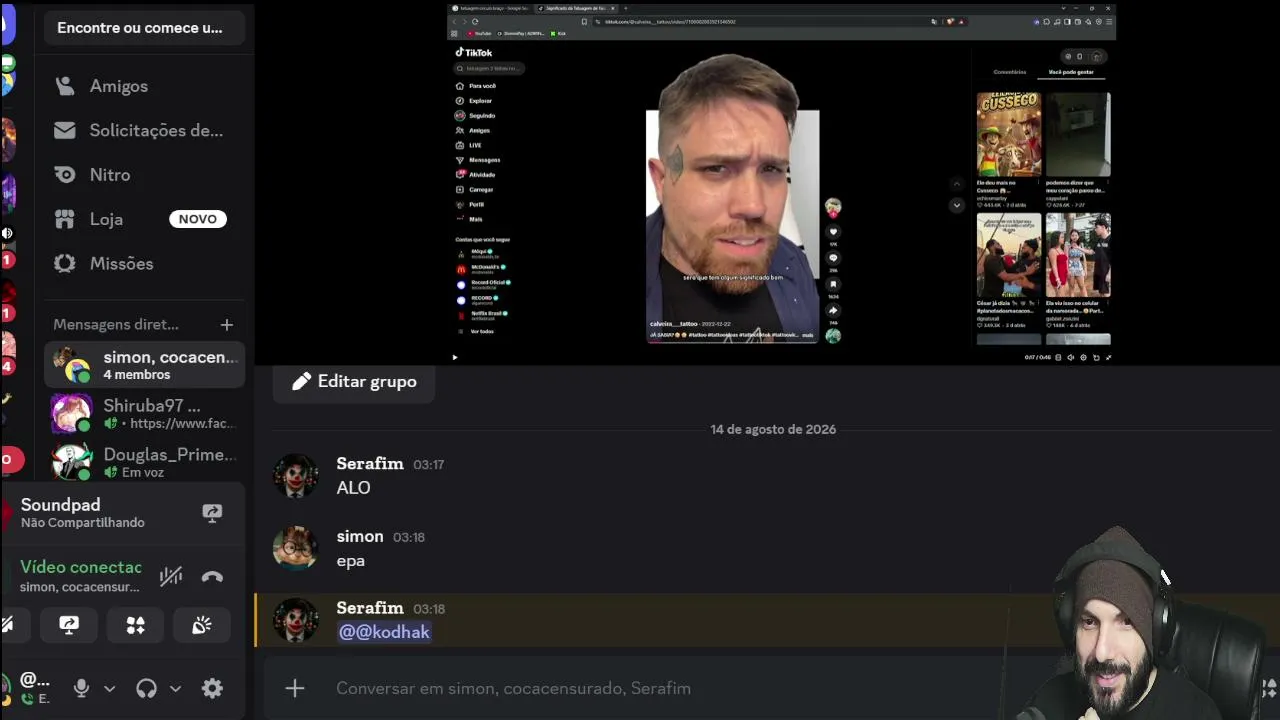Click simon's username in the chat
Image resolution: width=1280 pixels, height=720 pixels.
[360, 537]
